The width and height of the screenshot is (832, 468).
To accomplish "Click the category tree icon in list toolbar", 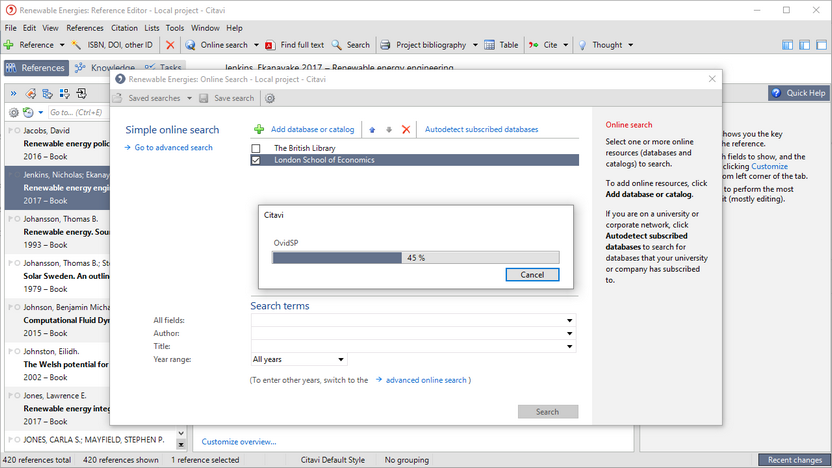I will pos(48,94).
